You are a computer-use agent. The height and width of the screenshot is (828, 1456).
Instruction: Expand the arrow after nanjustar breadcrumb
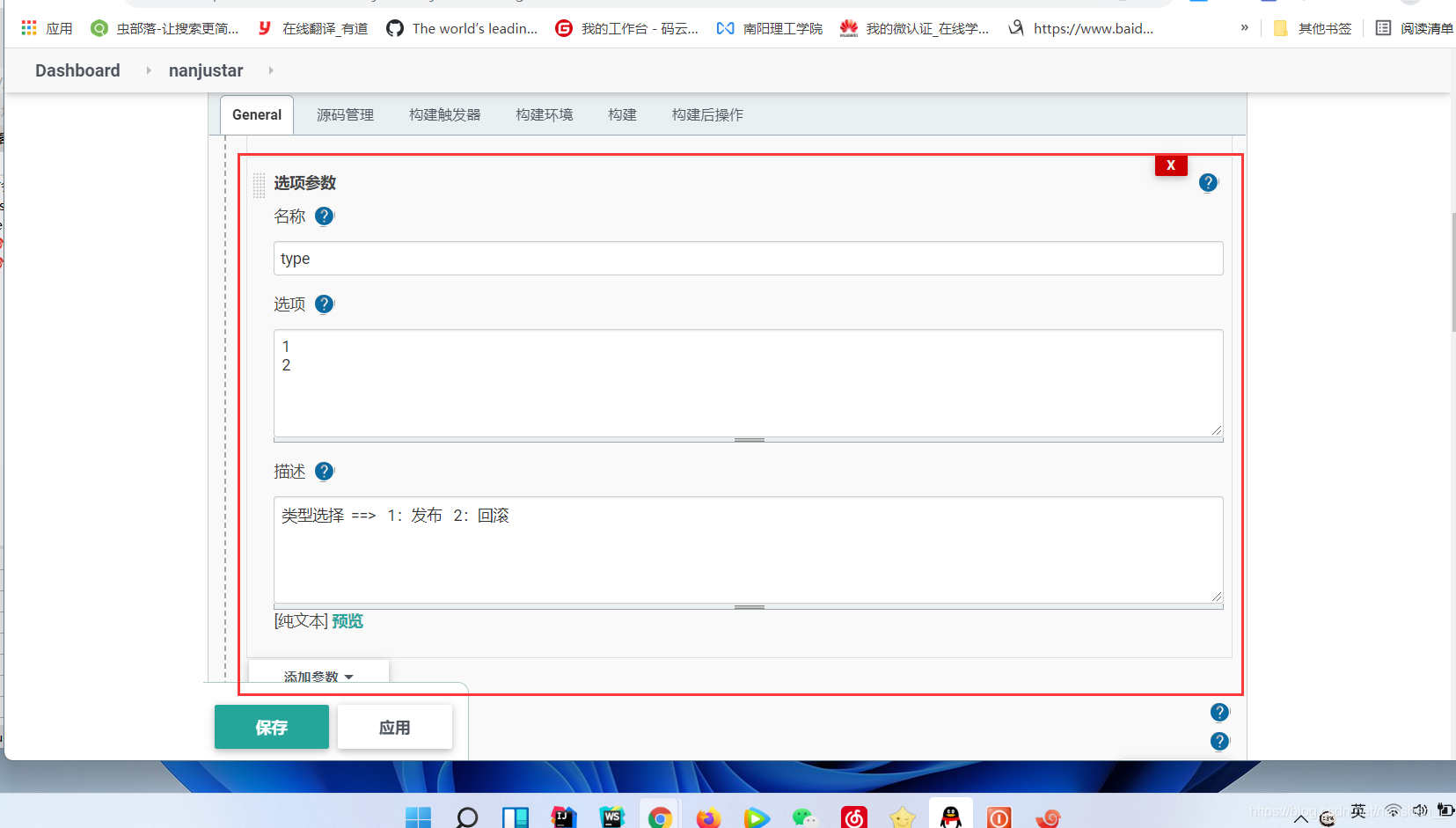(270, 70)
